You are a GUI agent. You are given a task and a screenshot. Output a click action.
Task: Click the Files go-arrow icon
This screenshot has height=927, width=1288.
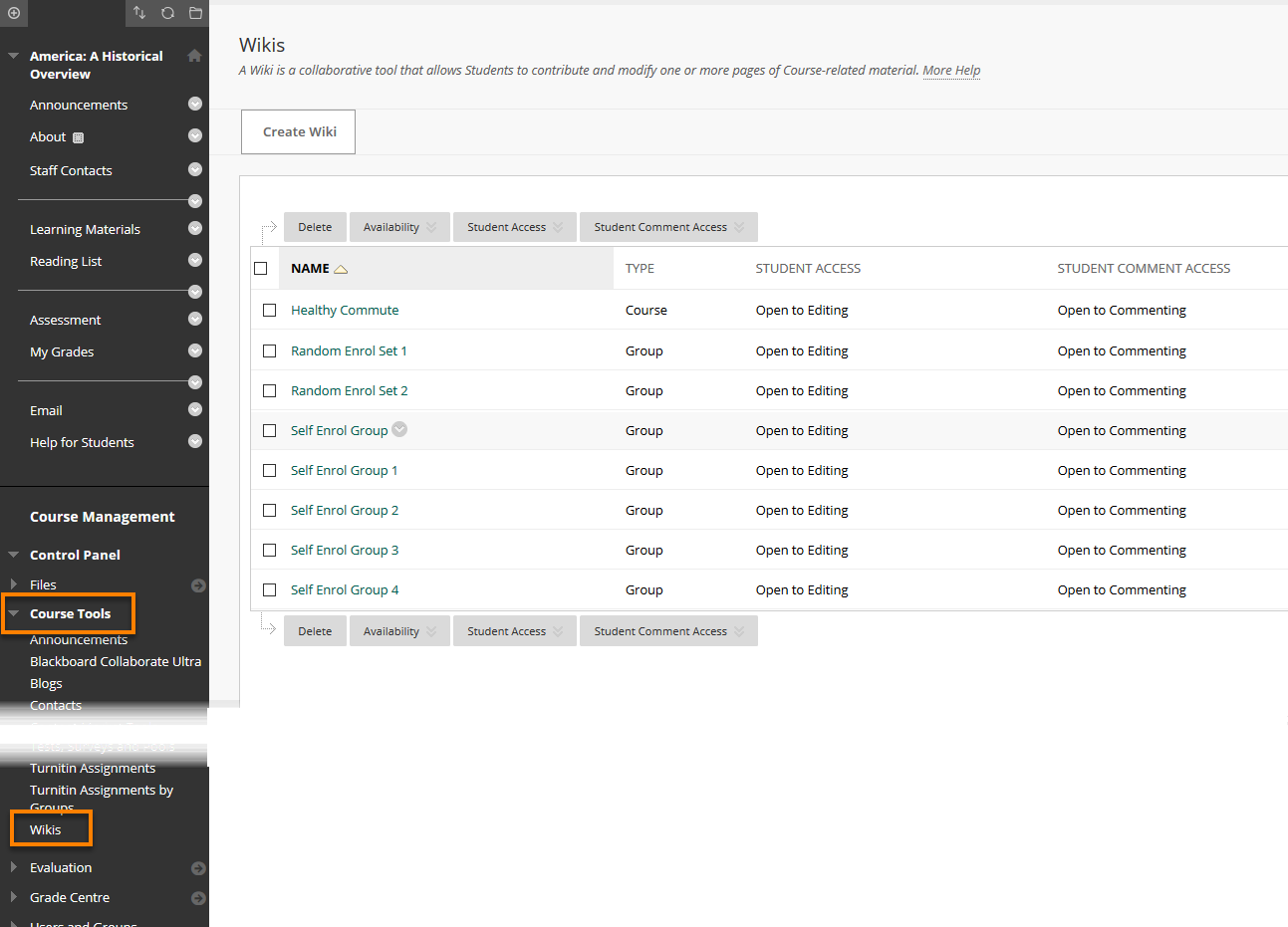[x=198, y=585]
